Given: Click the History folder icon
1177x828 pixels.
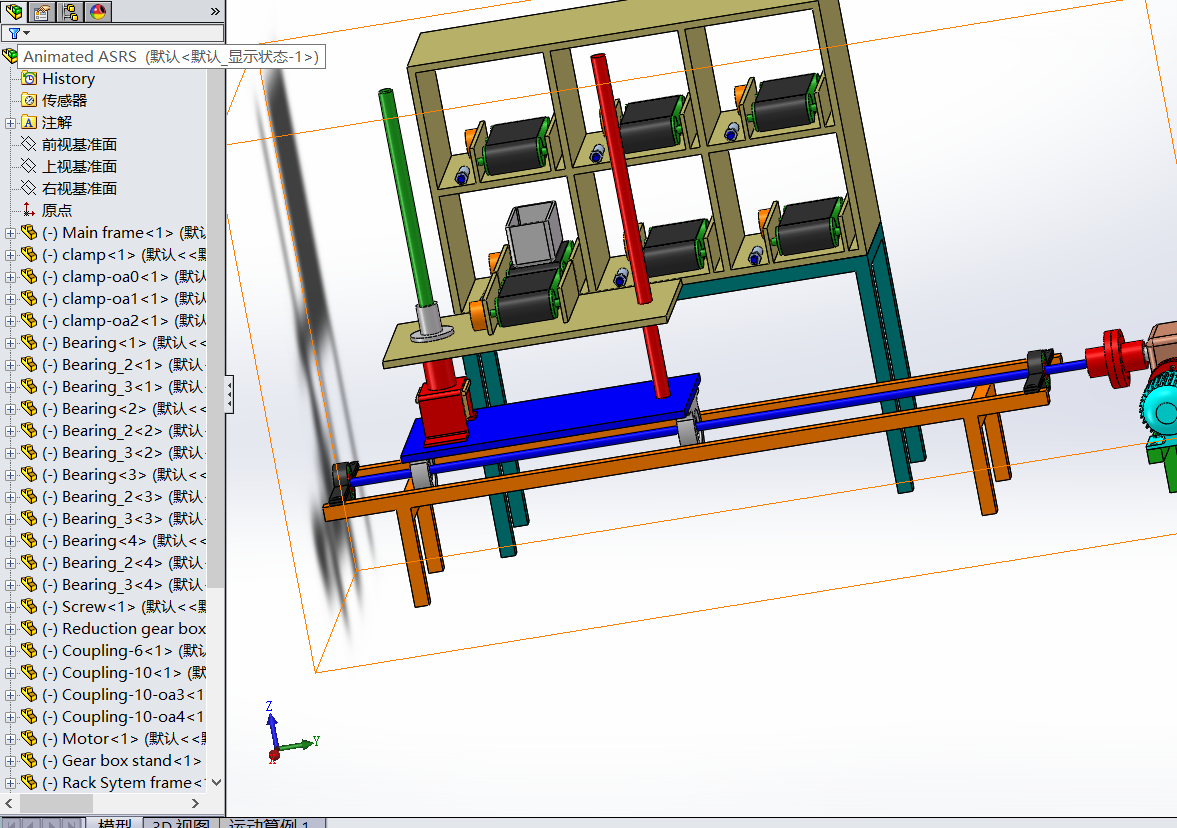Looking at the screenshot, I should [29, 79].
